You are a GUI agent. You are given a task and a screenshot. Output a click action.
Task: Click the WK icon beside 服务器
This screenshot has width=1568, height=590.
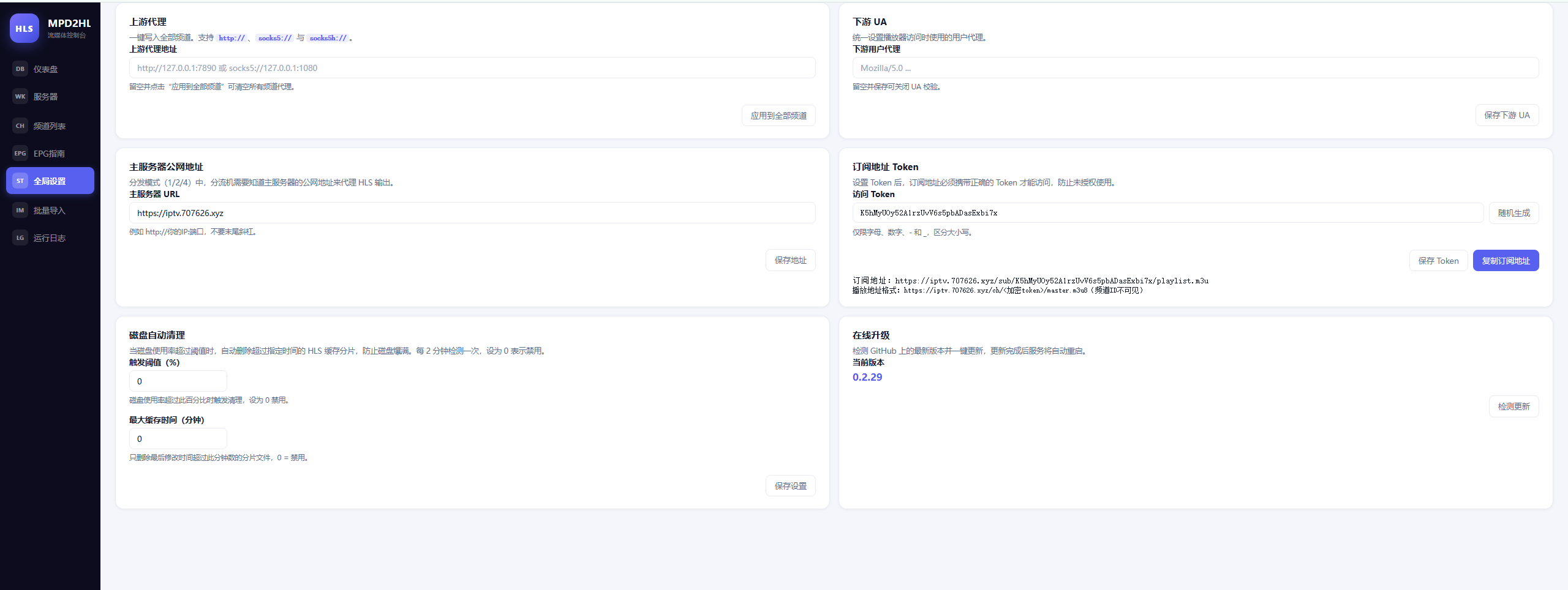[x=20, y=97]
